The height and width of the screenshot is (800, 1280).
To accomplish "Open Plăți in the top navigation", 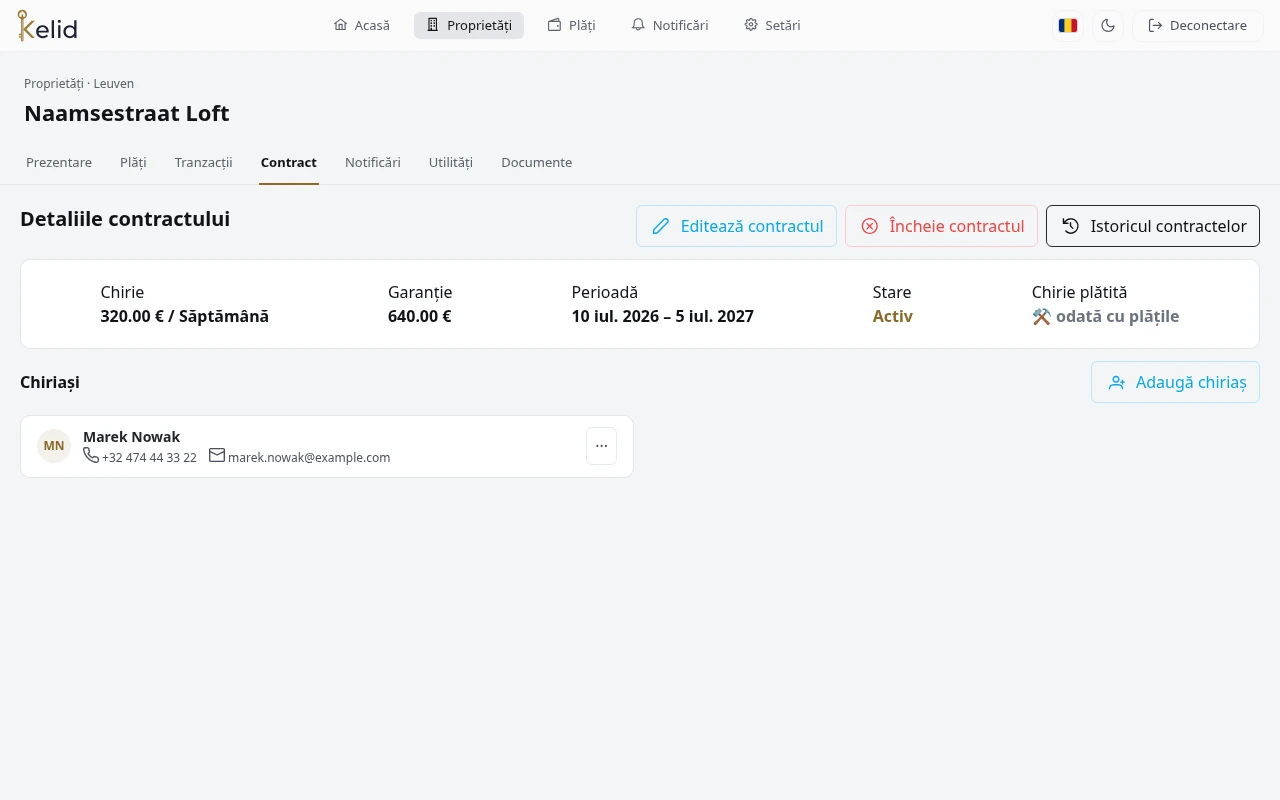I will point(572,26).
